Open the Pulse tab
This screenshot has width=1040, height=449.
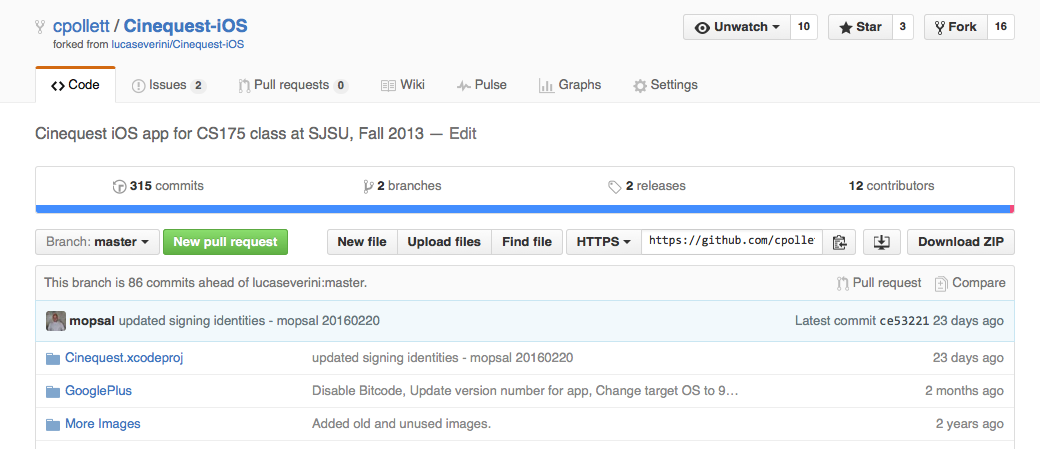482,85
